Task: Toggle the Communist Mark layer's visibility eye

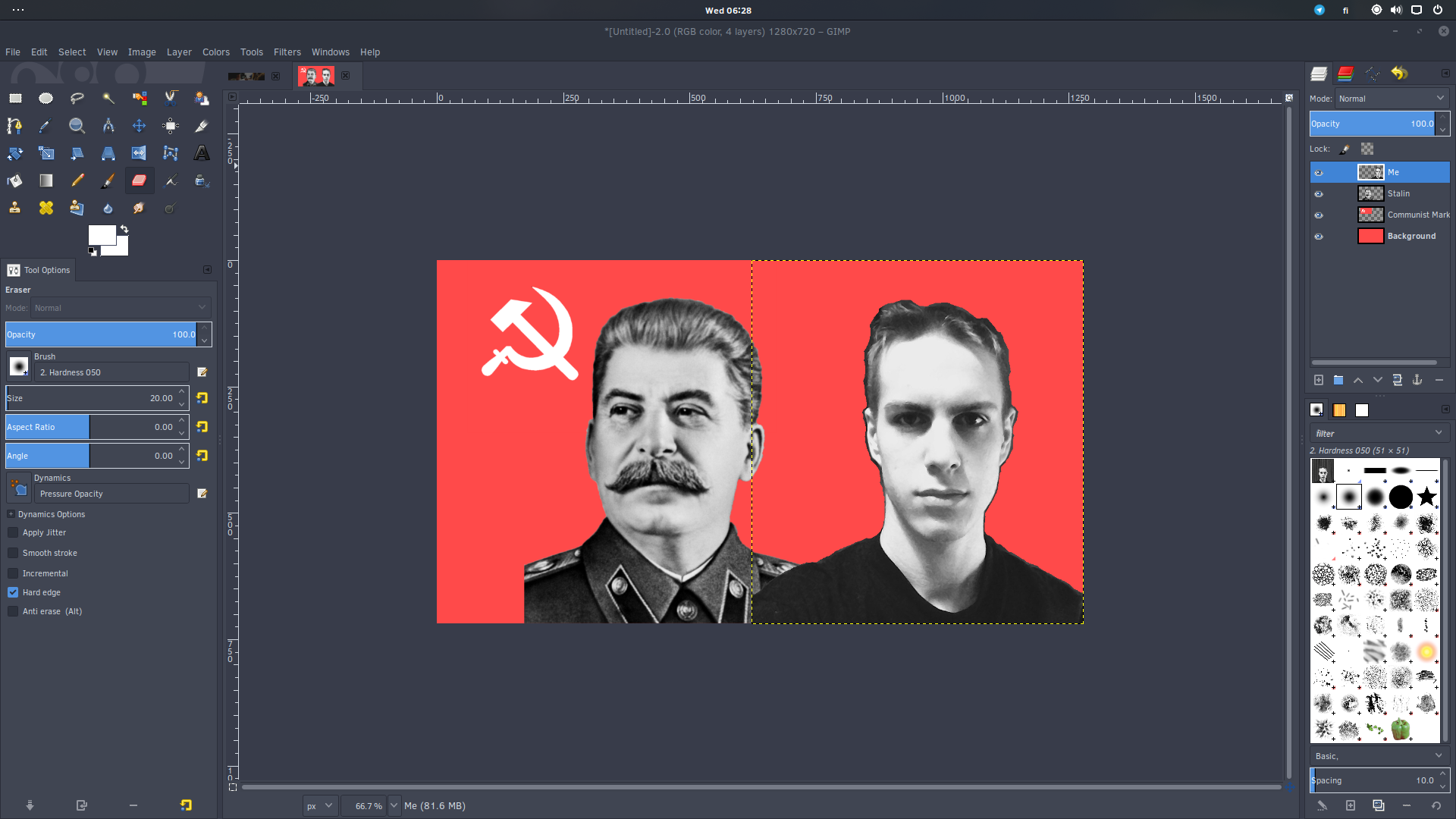Action: 1319,215
